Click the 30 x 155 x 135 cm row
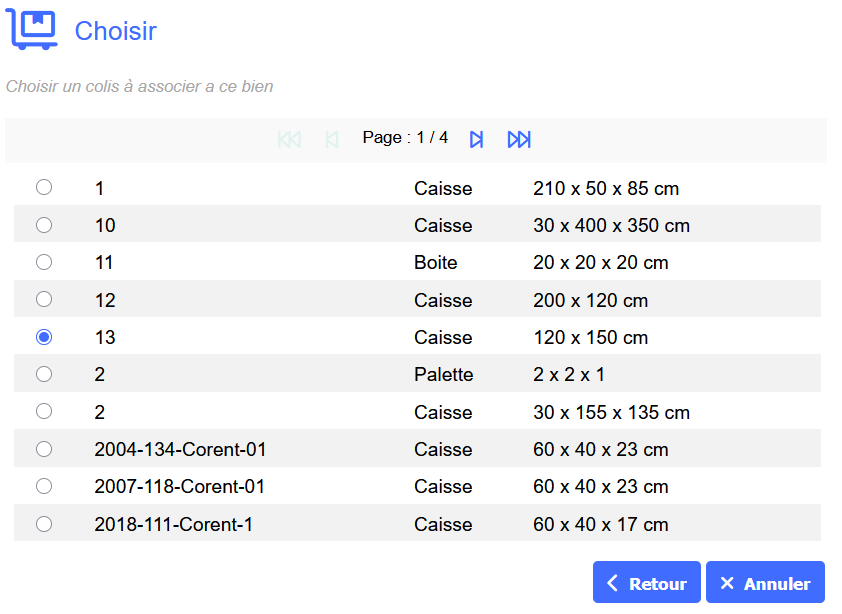The height and width of the screenshot is (614, 842). click(x=611, y=412)
